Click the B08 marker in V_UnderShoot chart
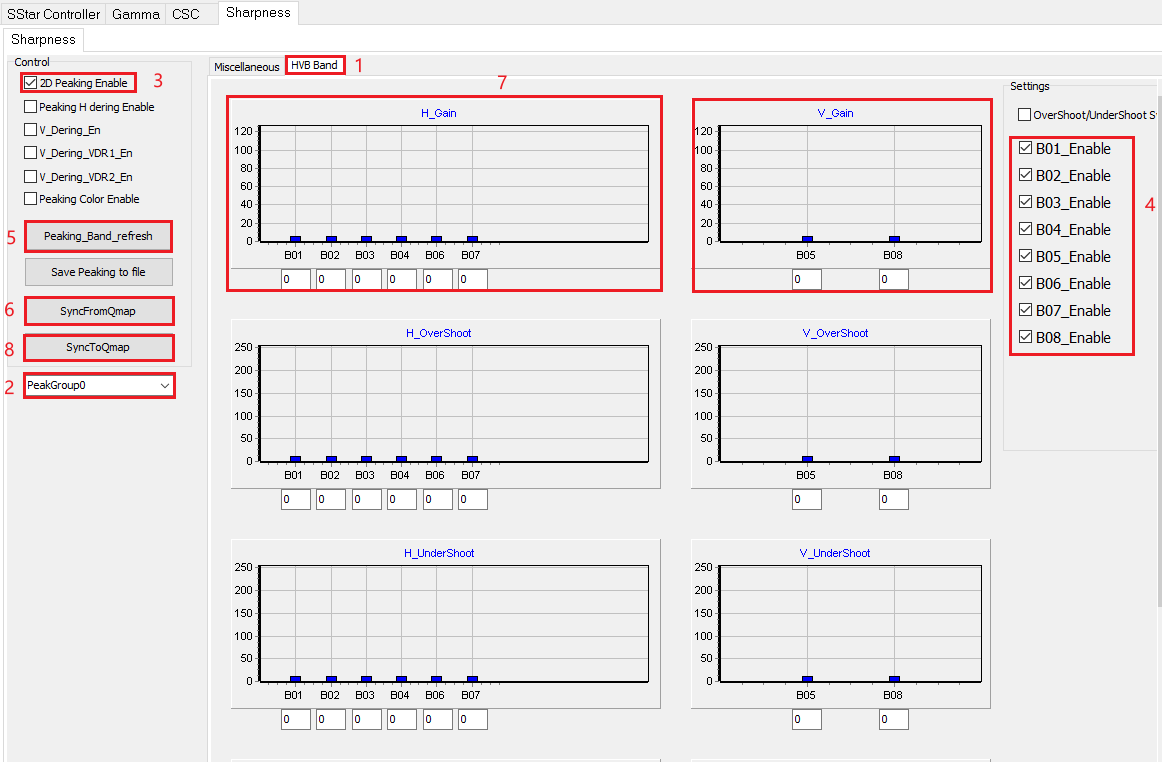Viewport: 1162px width, 762px height. (x=894, y=679)
